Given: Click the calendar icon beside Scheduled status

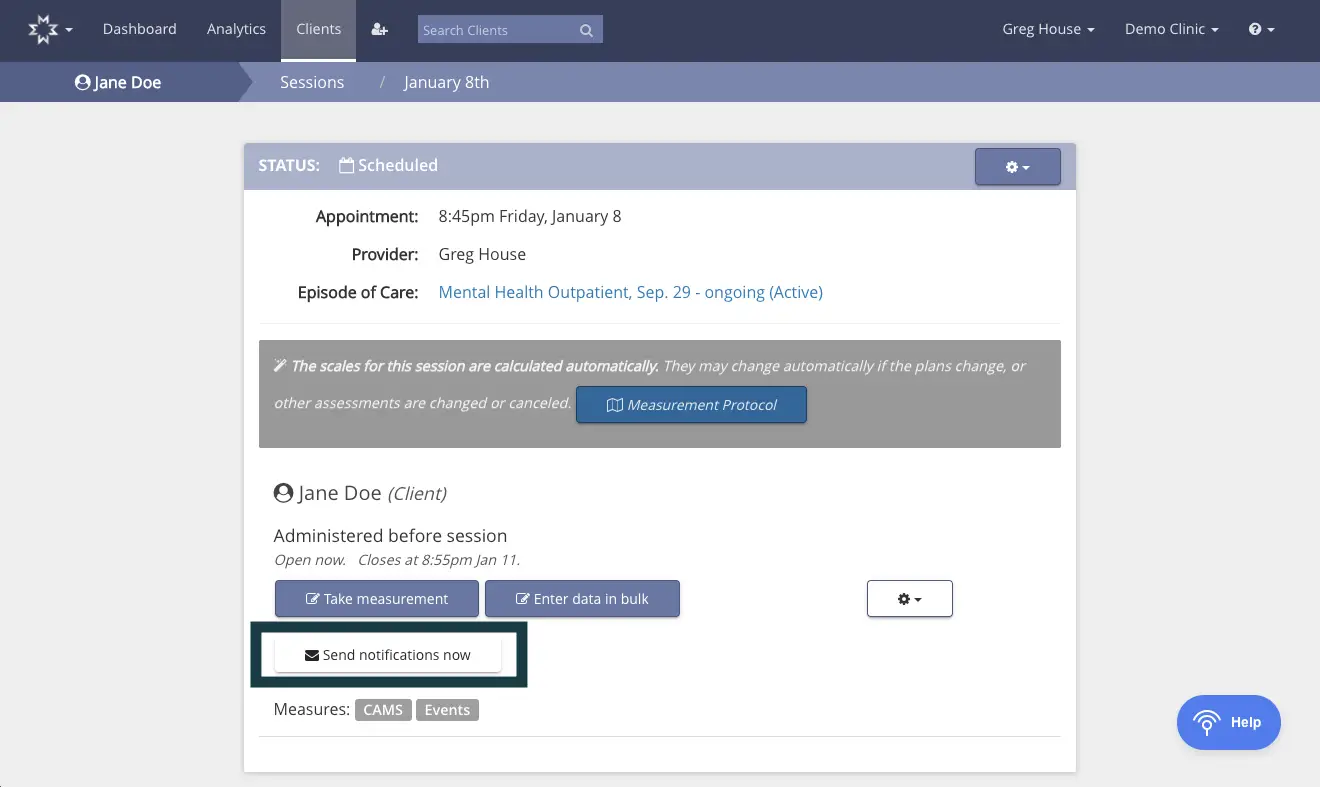Looking at the screenshot, I should [x=346, y=164].
